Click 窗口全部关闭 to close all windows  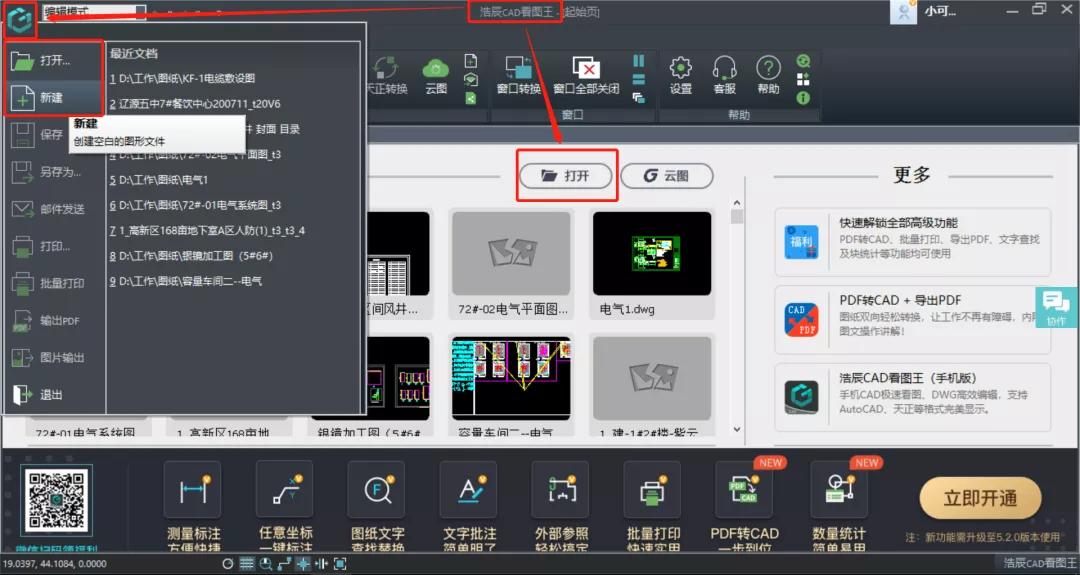(586, 75)
